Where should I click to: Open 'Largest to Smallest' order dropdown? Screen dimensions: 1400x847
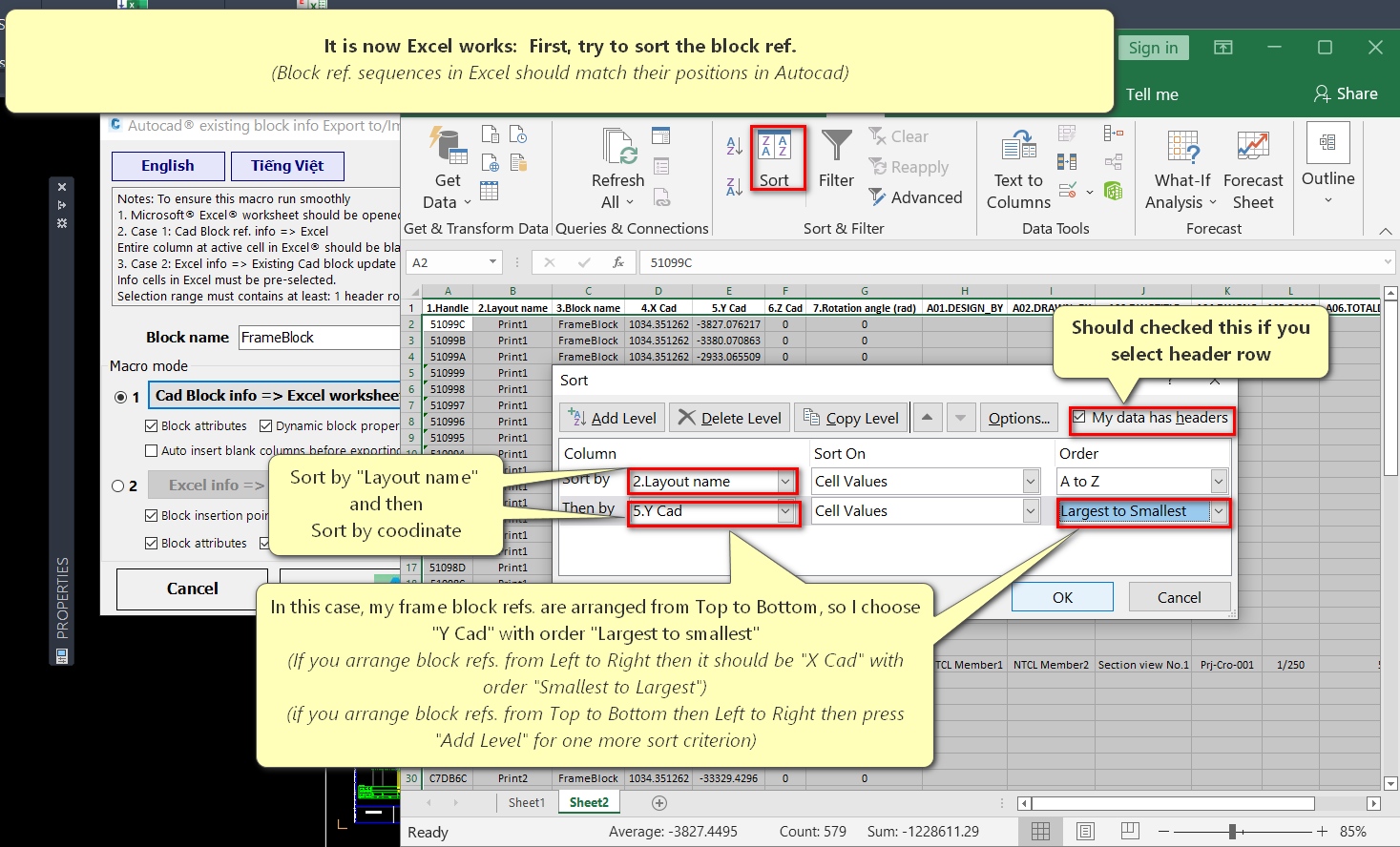(x=1219, y=511)
